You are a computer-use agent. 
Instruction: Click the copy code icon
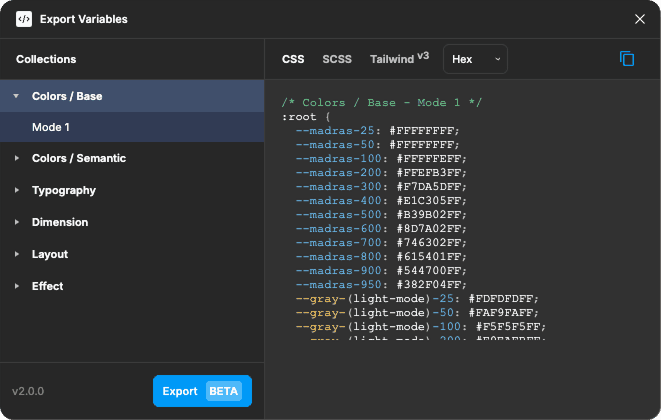point(627,59)
